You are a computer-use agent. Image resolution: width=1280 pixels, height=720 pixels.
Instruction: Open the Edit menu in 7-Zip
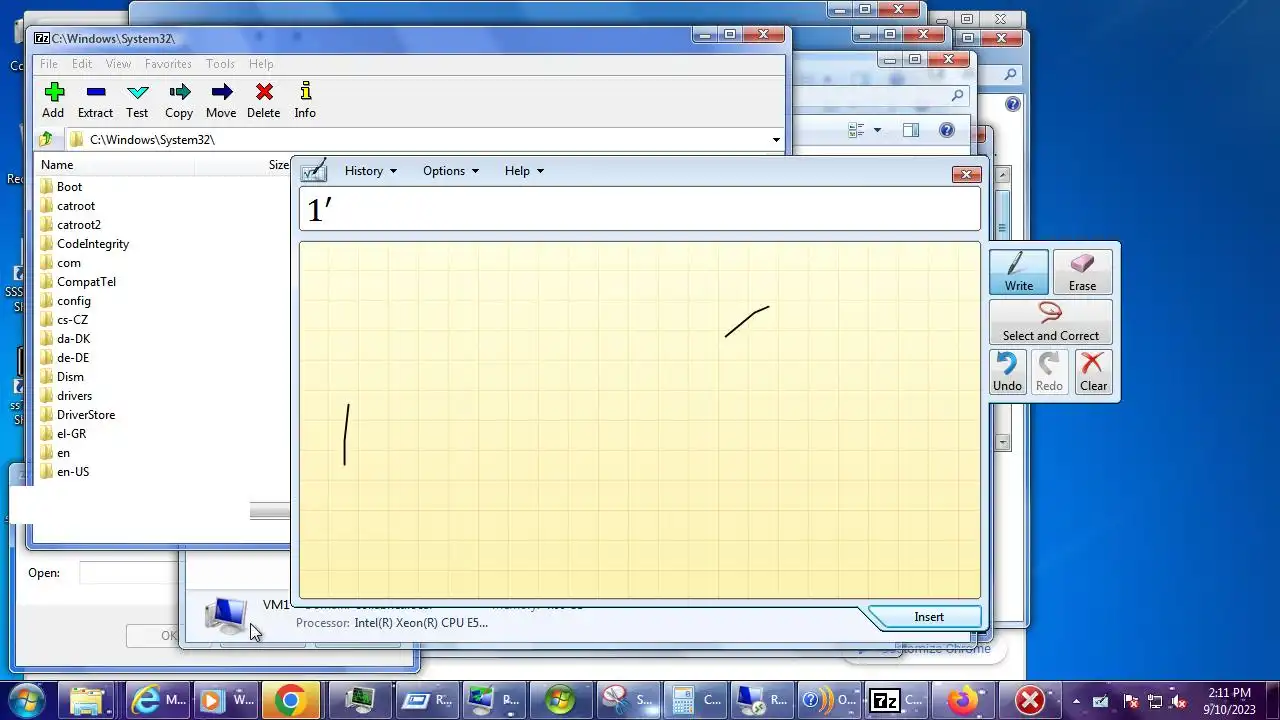click(x=82, y=64)
